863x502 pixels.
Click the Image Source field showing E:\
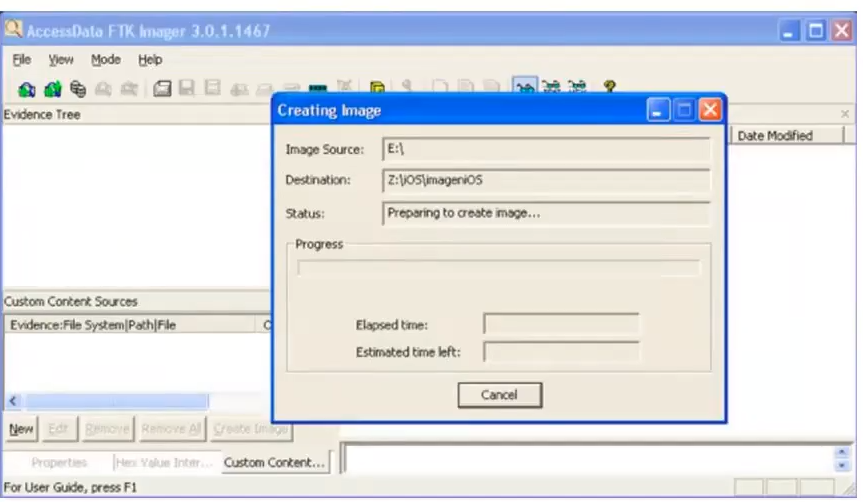[x=546, y=149]
